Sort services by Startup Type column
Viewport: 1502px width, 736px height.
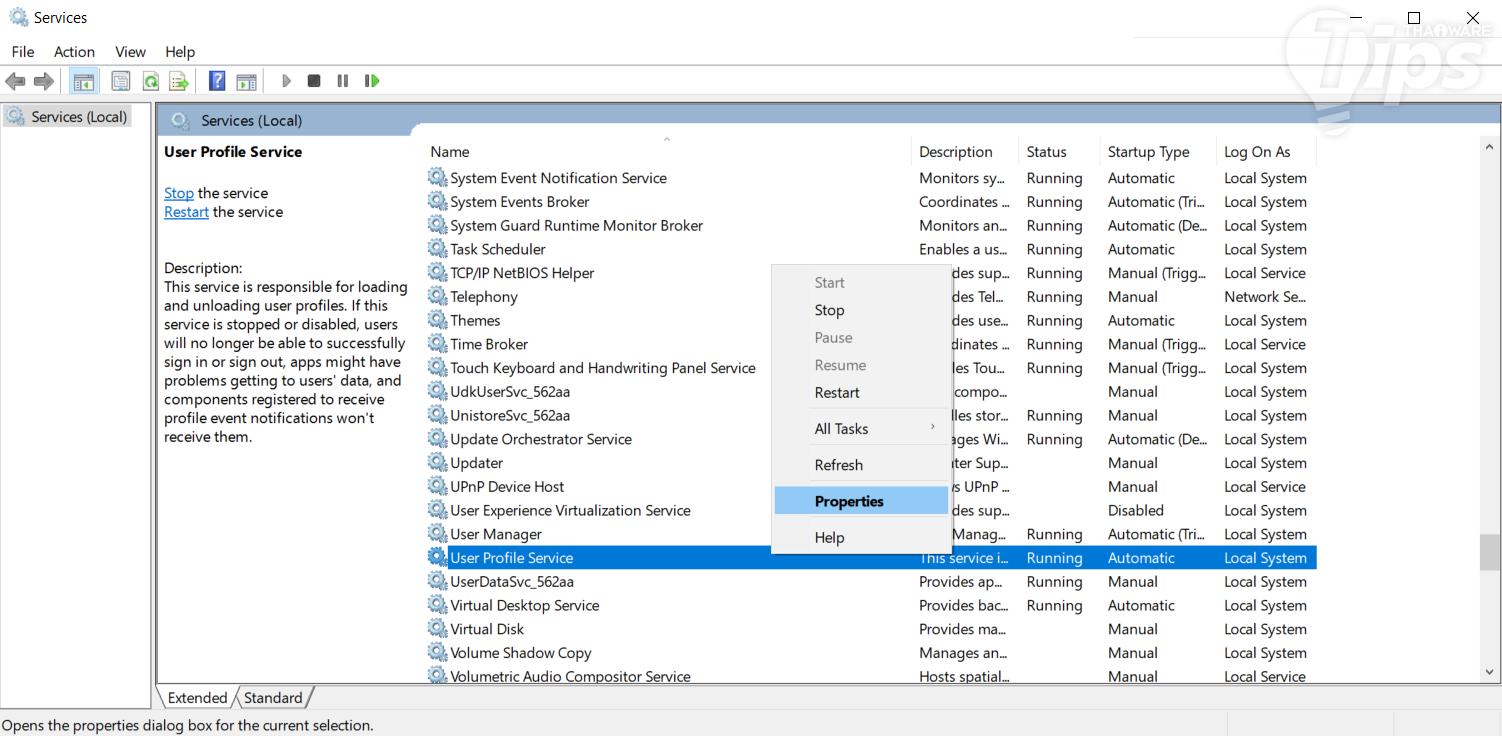point(1148,152)
